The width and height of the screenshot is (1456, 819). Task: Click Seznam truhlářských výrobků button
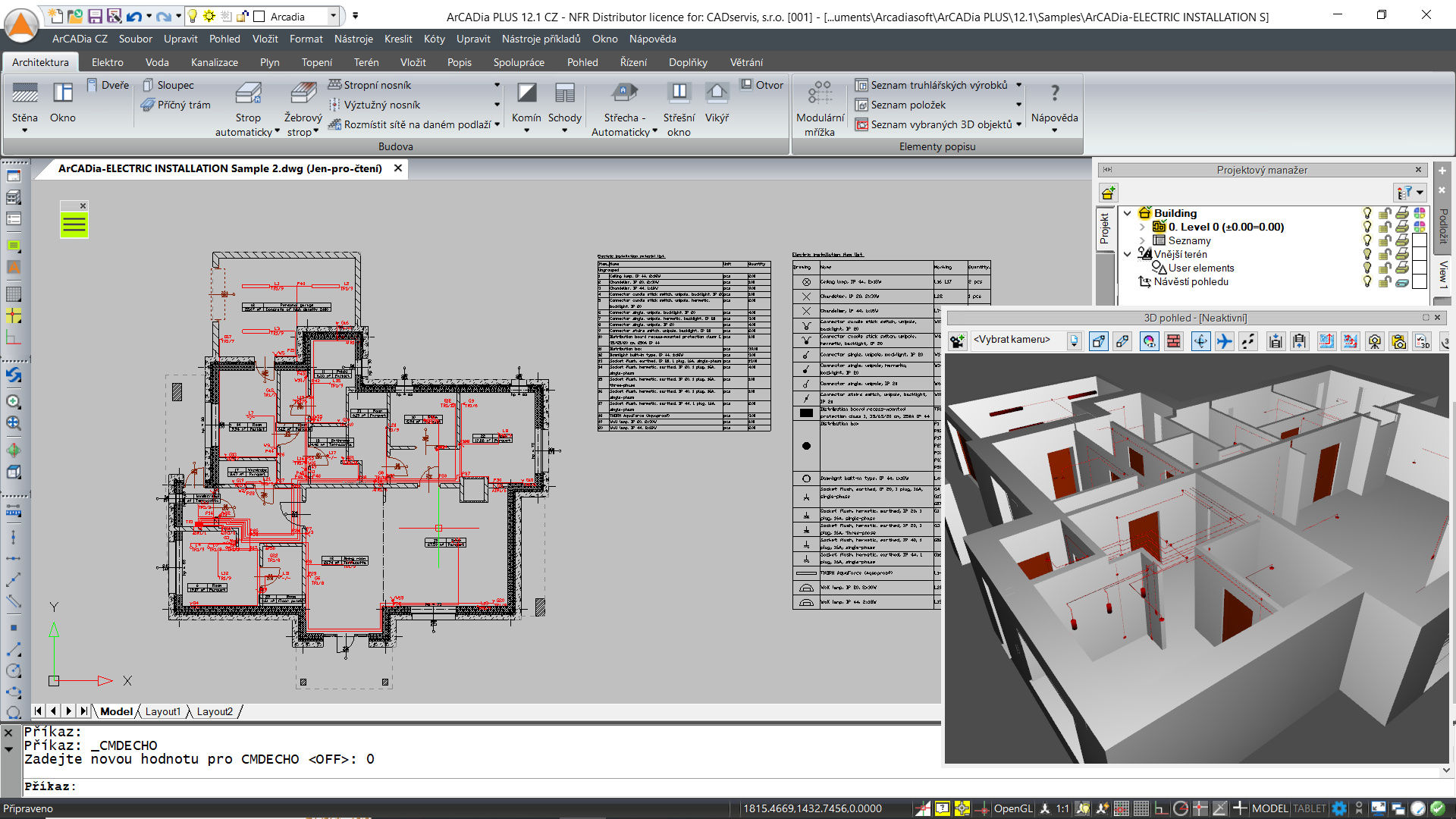pos(932,85)
